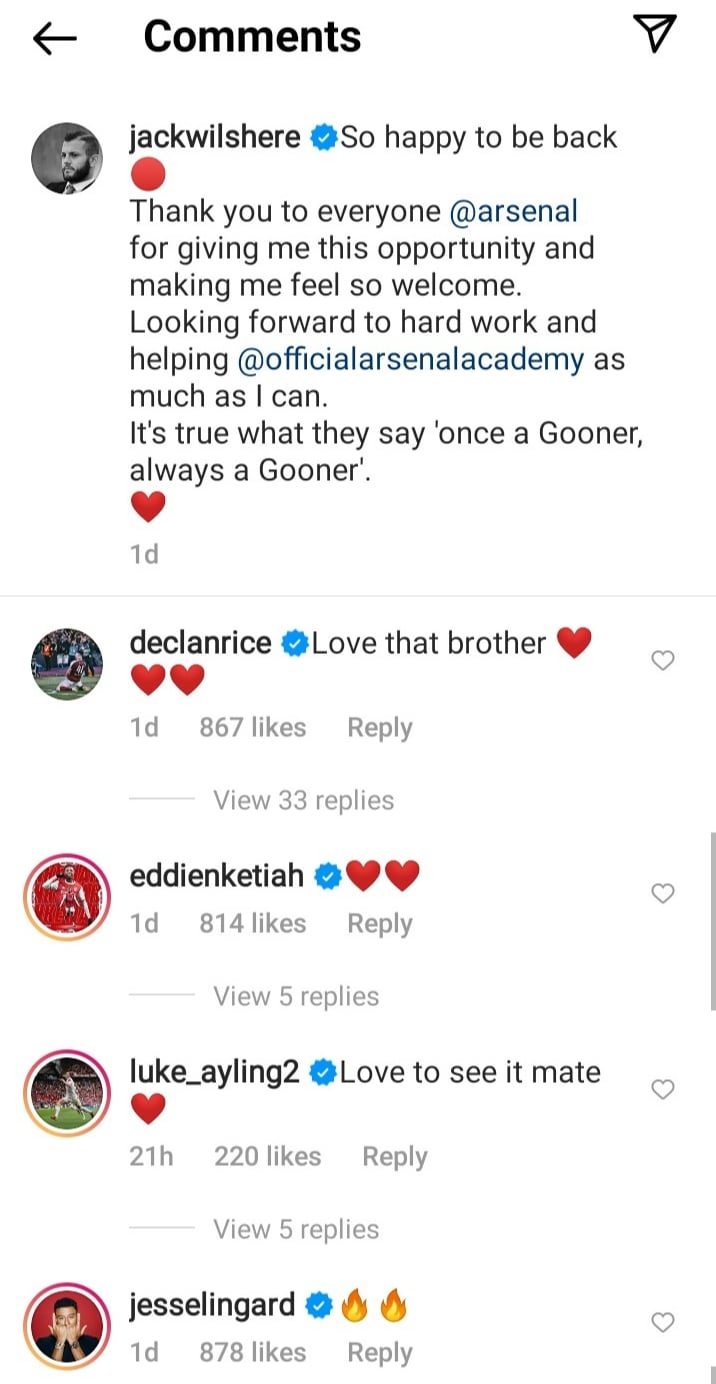Expand View 33 replies

[x=303, y=800]
